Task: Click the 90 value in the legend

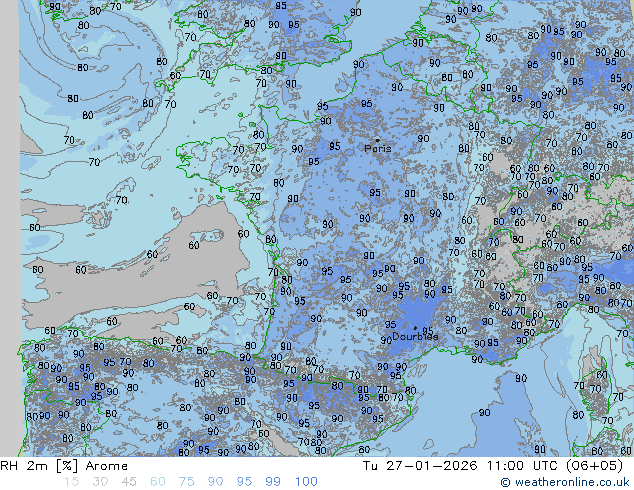Action: point(215,482)
